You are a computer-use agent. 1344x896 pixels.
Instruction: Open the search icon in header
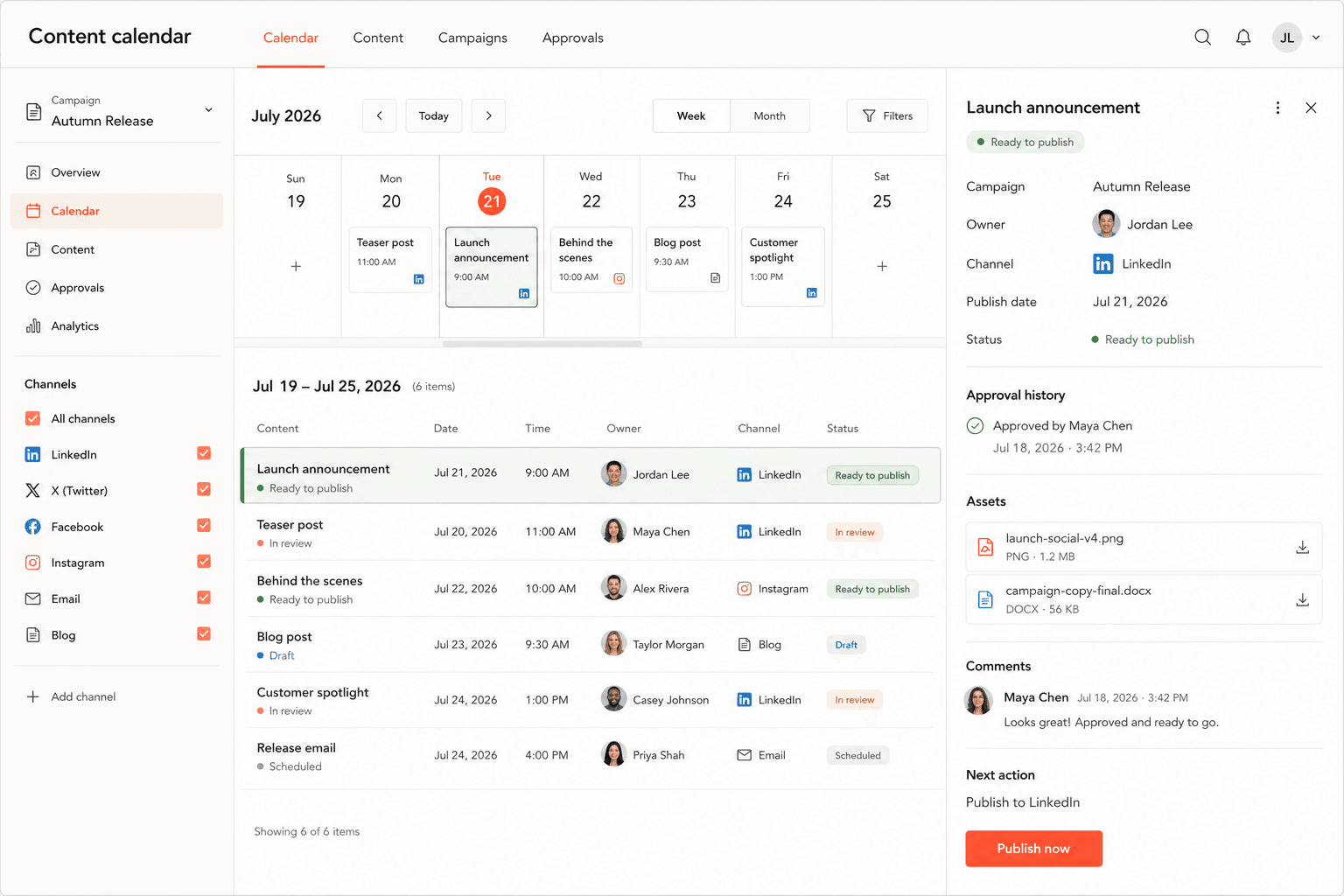[x=1202, y=38]
